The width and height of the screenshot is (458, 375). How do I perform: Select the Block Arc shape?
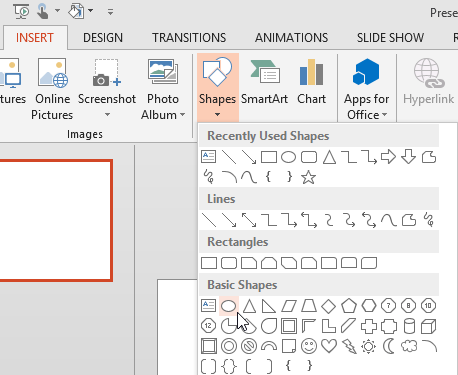[x=269, y=347]
